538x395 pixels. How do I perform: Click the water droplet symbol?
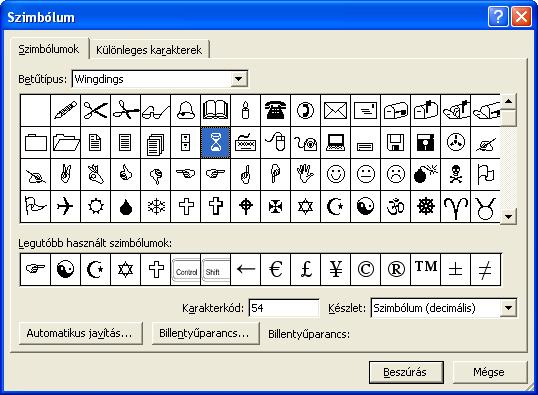click(x=126, y=207)
